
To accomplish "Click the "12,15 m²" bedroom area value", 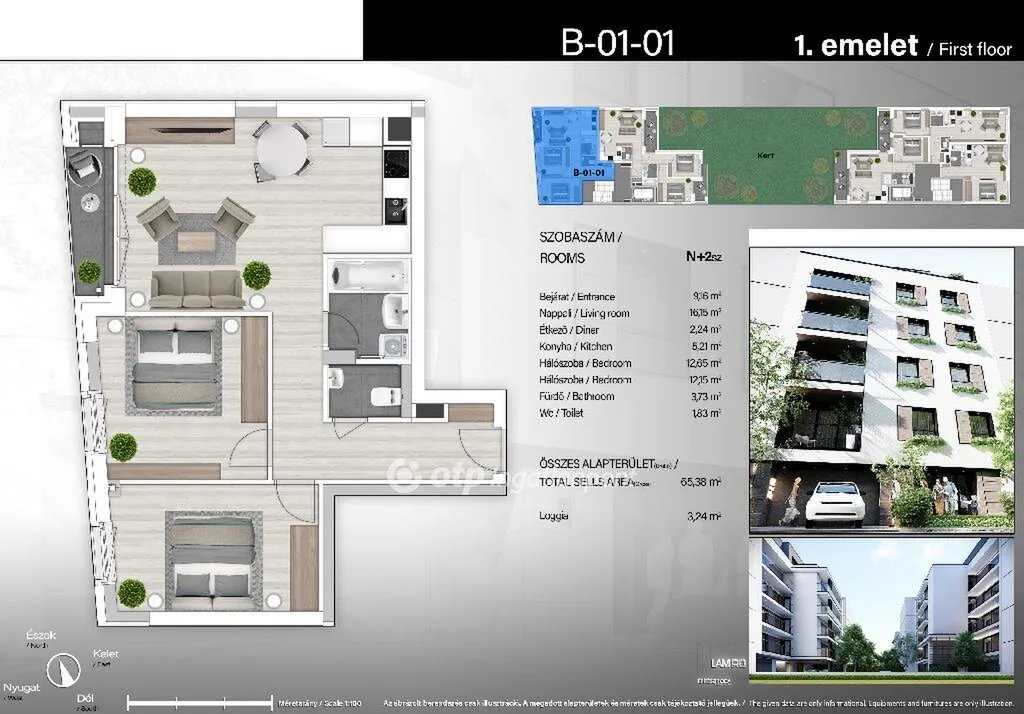I will pos(704,380).
